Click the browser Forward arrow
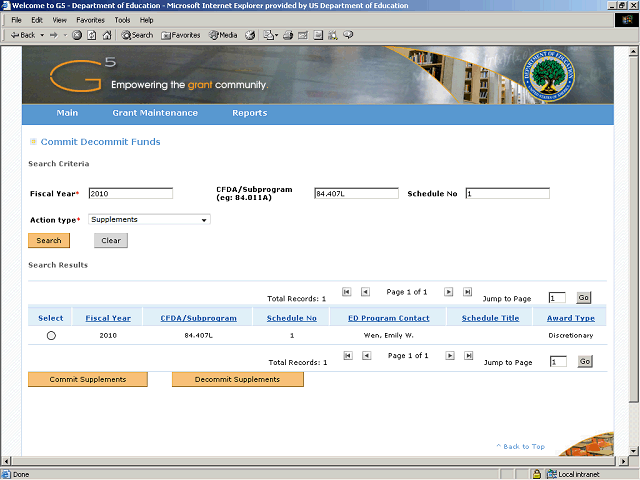The height and width of the screenshot is (480, 640). (x=54, y=36)
